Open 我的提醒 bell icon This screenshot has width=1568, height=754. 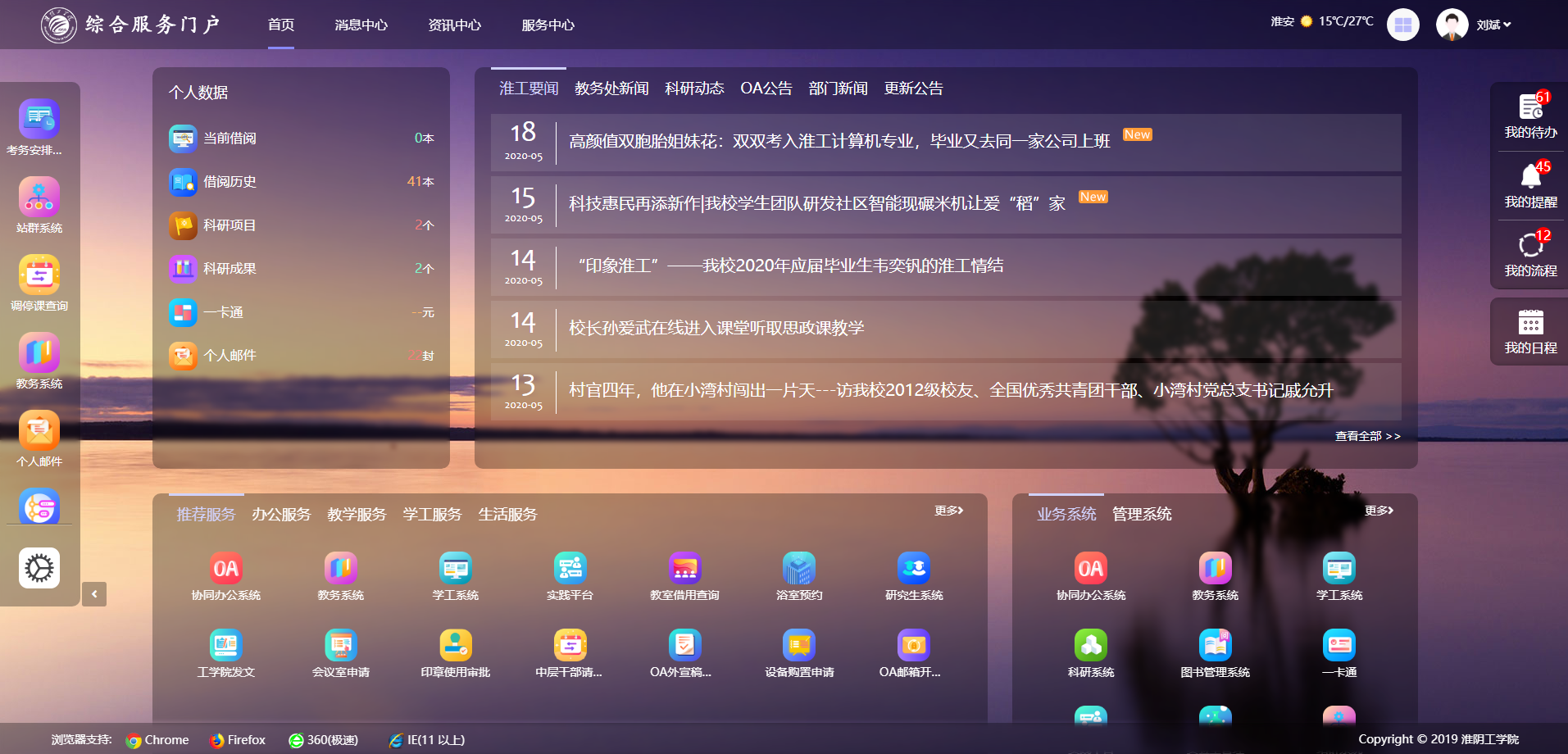pos(1530,176)
